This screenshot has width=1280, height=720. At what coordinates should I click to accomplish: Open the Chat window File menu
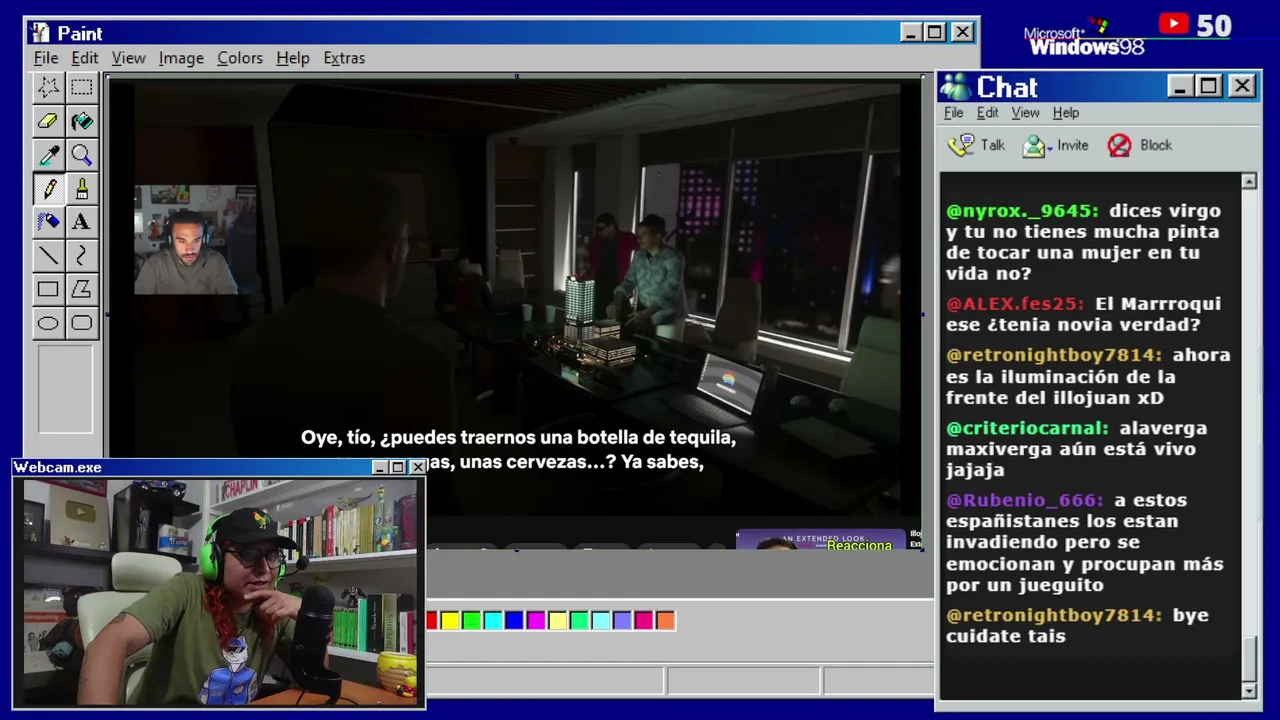pos(954,113)
